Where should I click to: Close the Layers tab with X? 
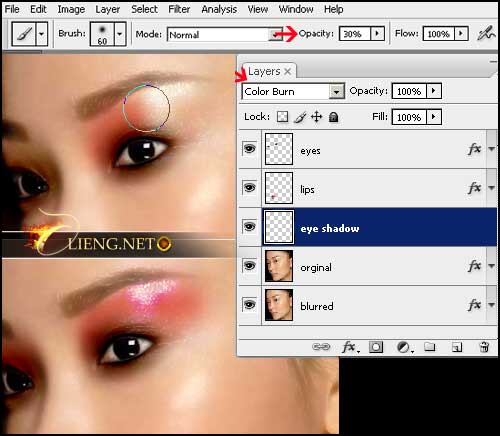coord(288,71)
